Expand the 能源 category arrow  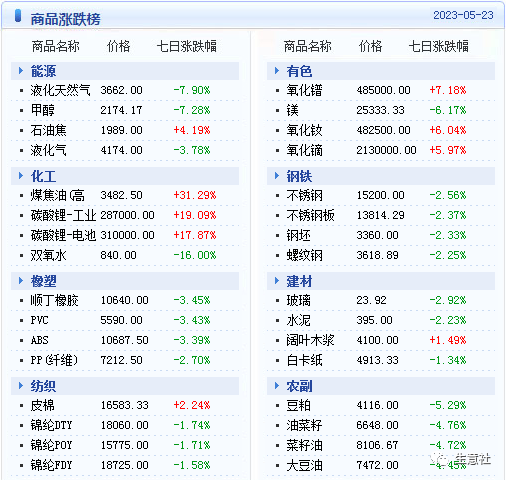(21, 71)
